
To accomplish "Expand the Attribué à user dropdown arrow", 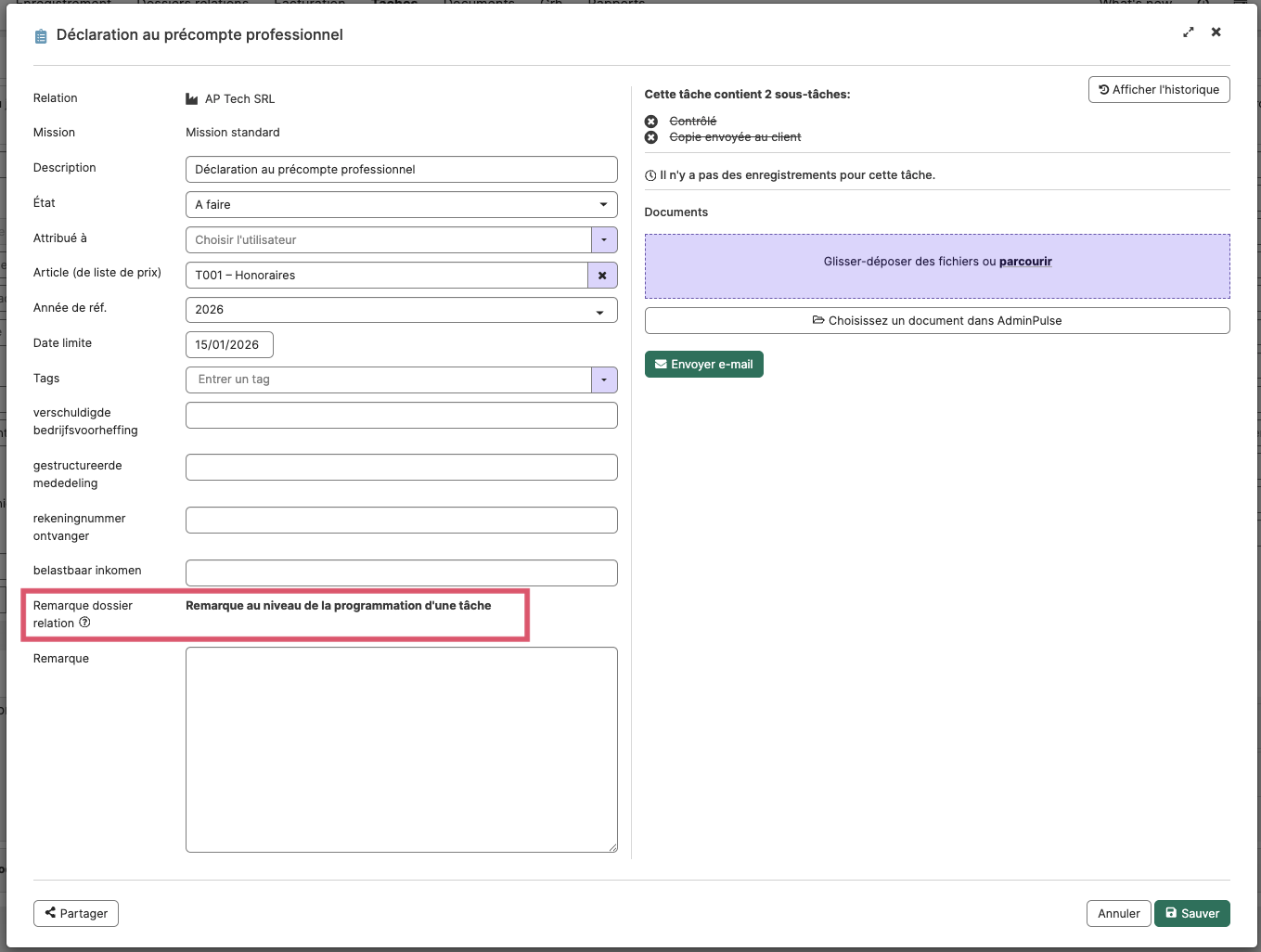I will coord(604,240).
